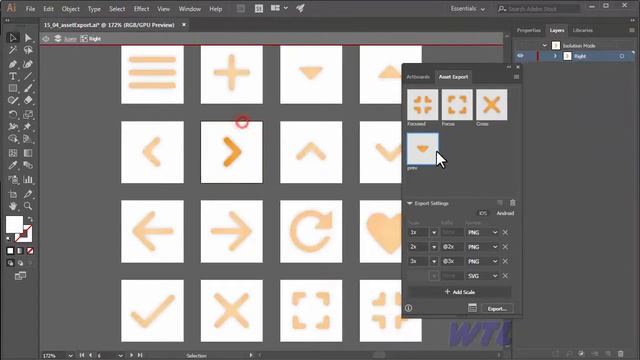Viewport: 640px width, 360px height.
Task: Select the Zoom tool
Action: [28, 206]
